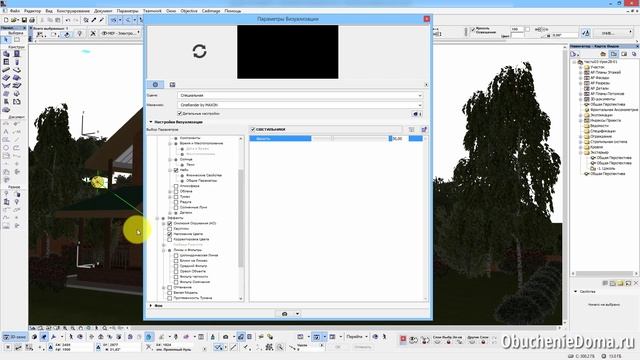Select the Arrow selection tool in toolbox
This screenshot has width=640, height=360.
point(6,40)
